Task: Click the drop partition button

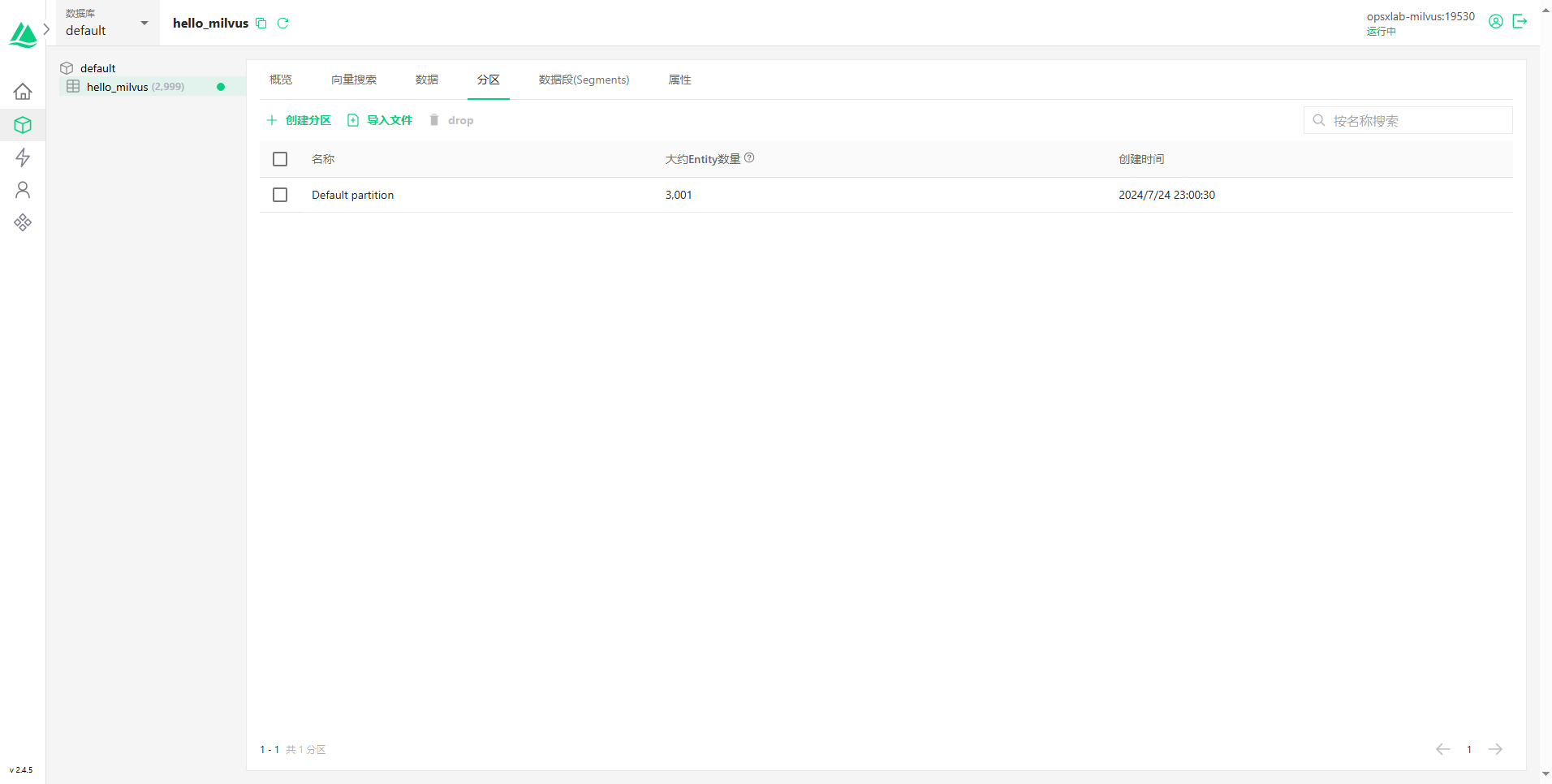Action: (x=451, y=120)
